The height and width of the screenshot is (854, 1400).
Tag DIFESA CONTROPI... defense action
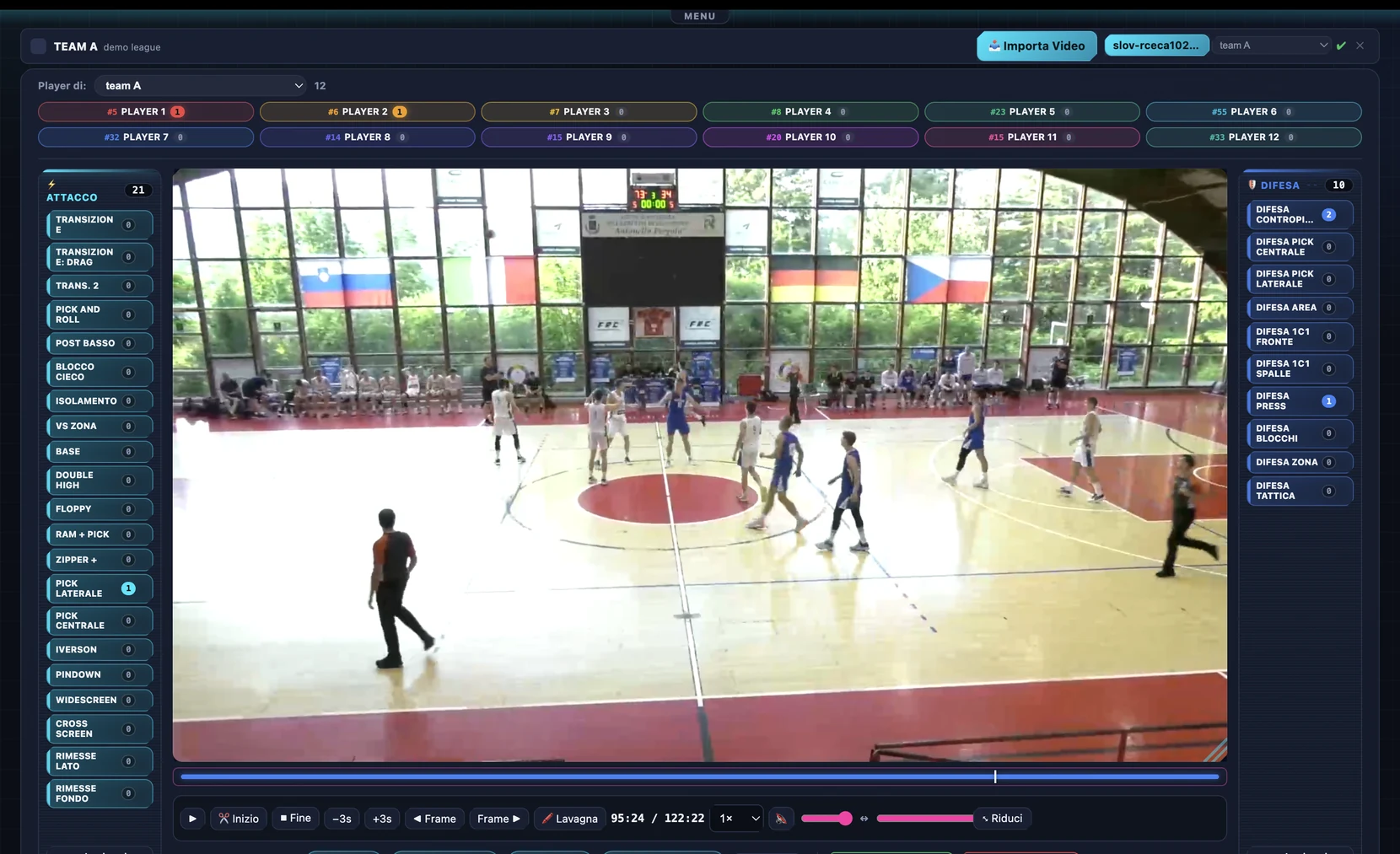(1300, 215)
